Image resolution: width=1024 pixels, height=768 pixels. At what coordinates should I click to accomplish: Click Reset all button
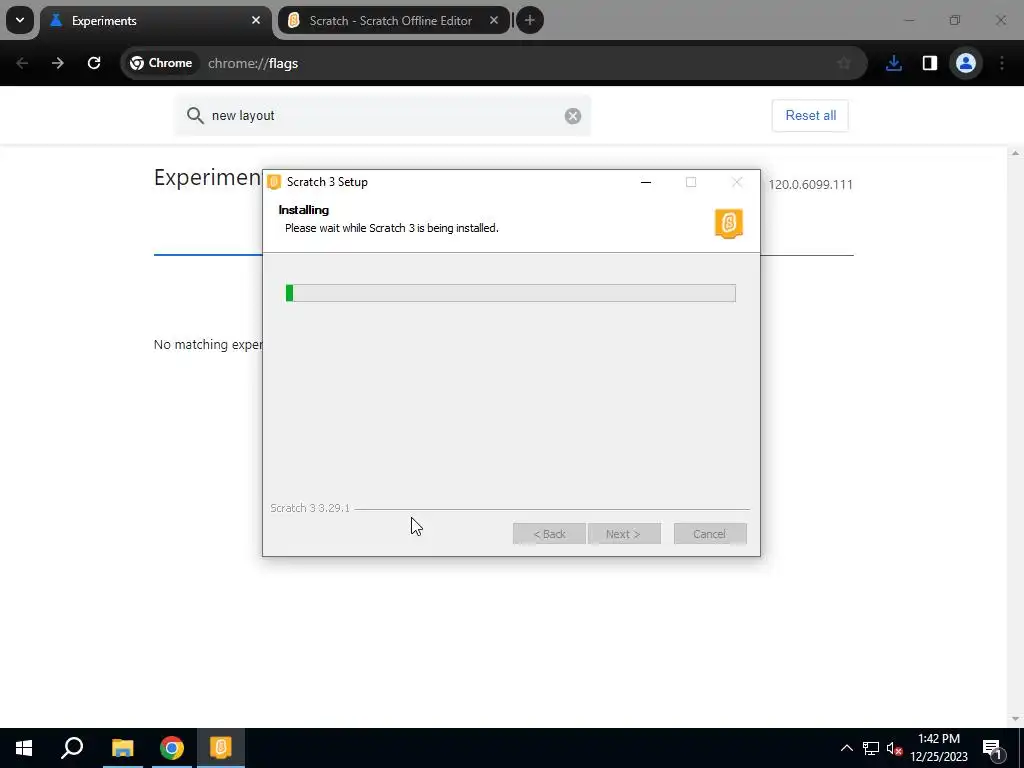coord(810,116)
